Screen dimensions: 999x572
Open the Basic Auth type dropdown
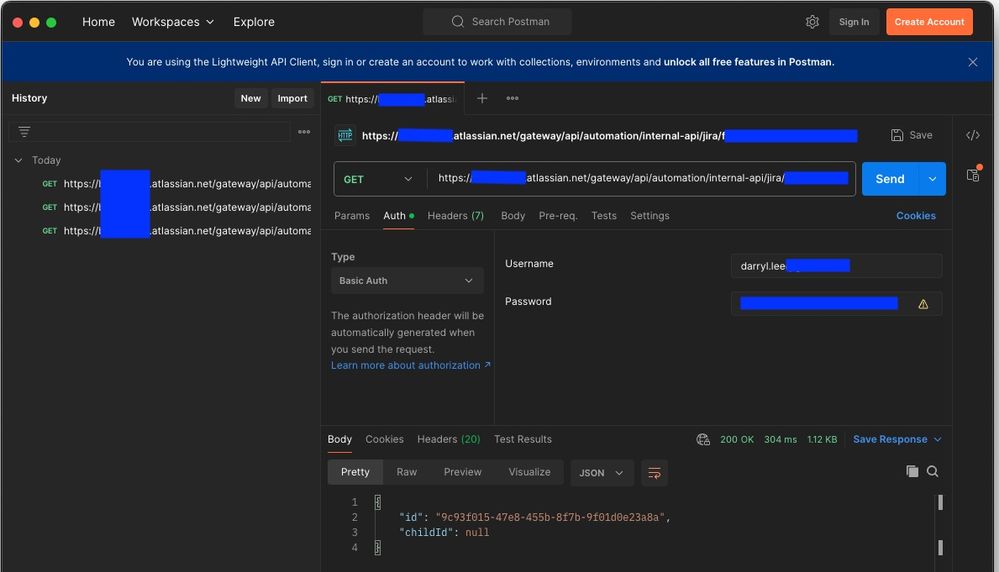(406, 281)
